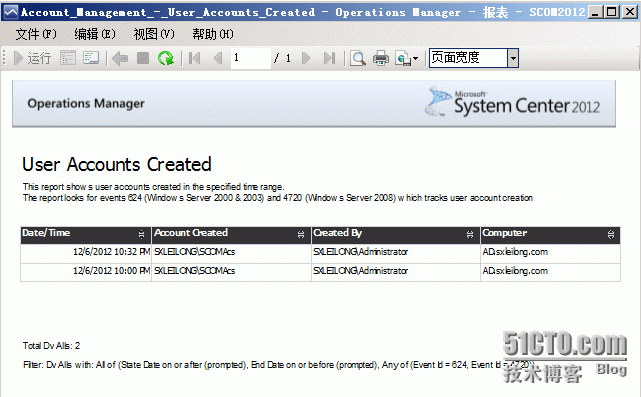Sort by the Created By column arrows
Viewport: 641px width, 397px height.
tap(470, 234)
